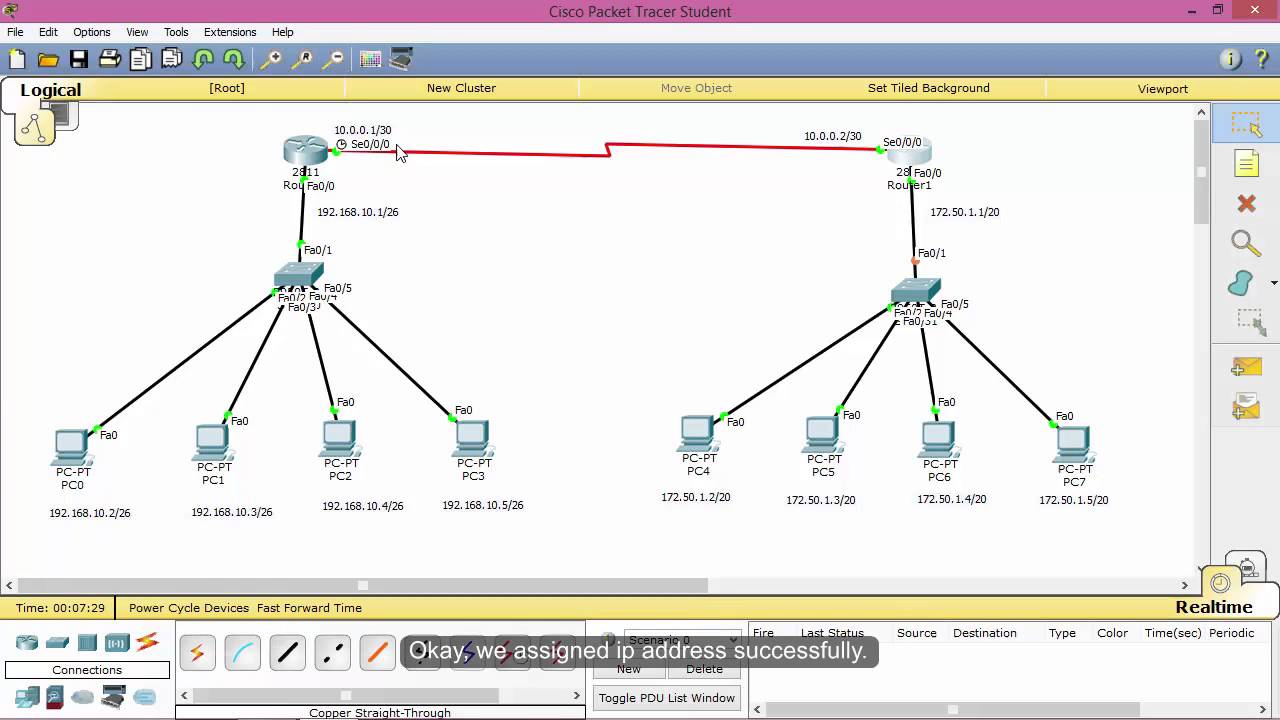The image size is (1280, 720).
Task: Reset zoom with magnifier R icon
Action: tap(301, 59)
